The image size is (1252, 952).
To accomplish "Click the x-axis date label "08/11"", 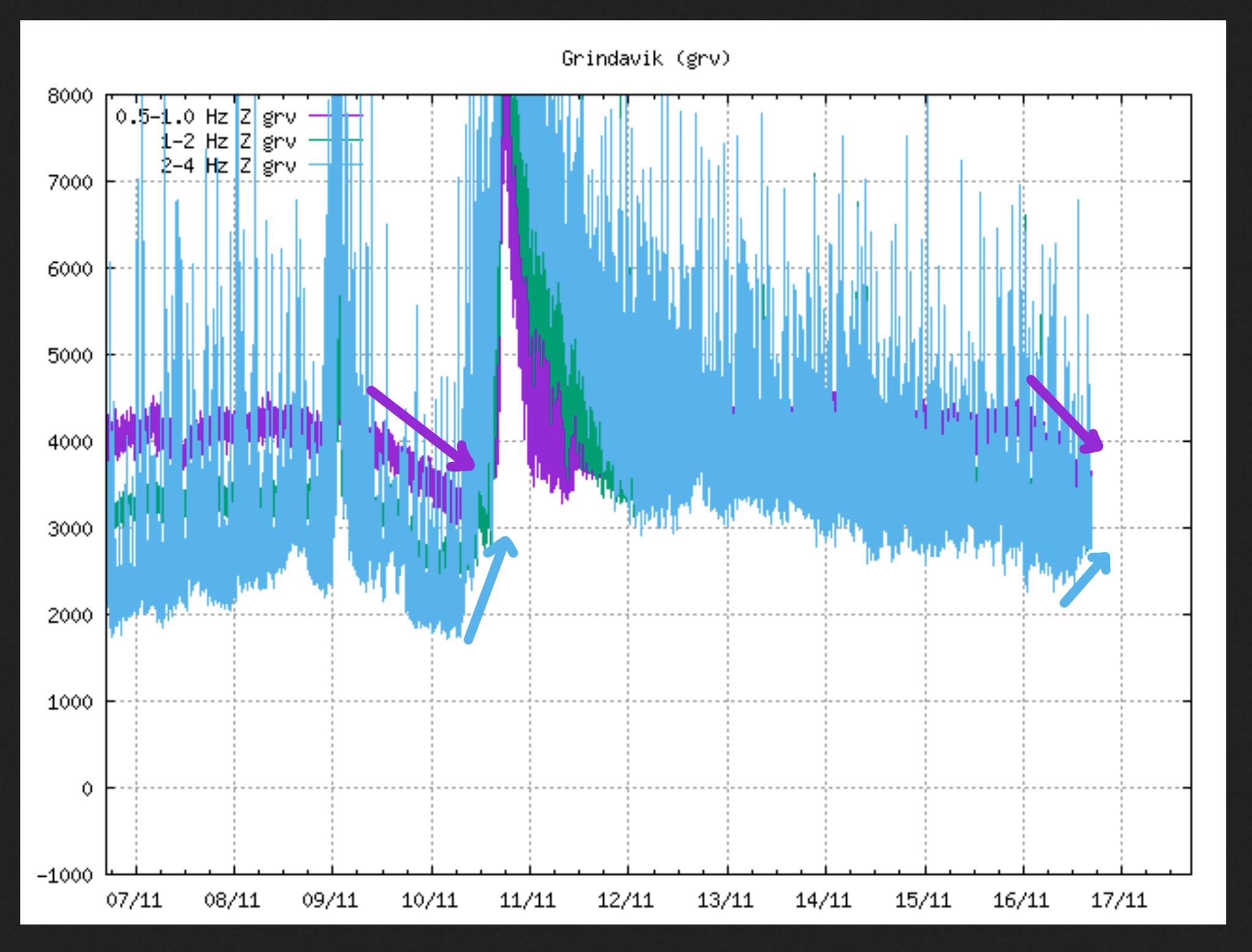I will pos(232,900).
